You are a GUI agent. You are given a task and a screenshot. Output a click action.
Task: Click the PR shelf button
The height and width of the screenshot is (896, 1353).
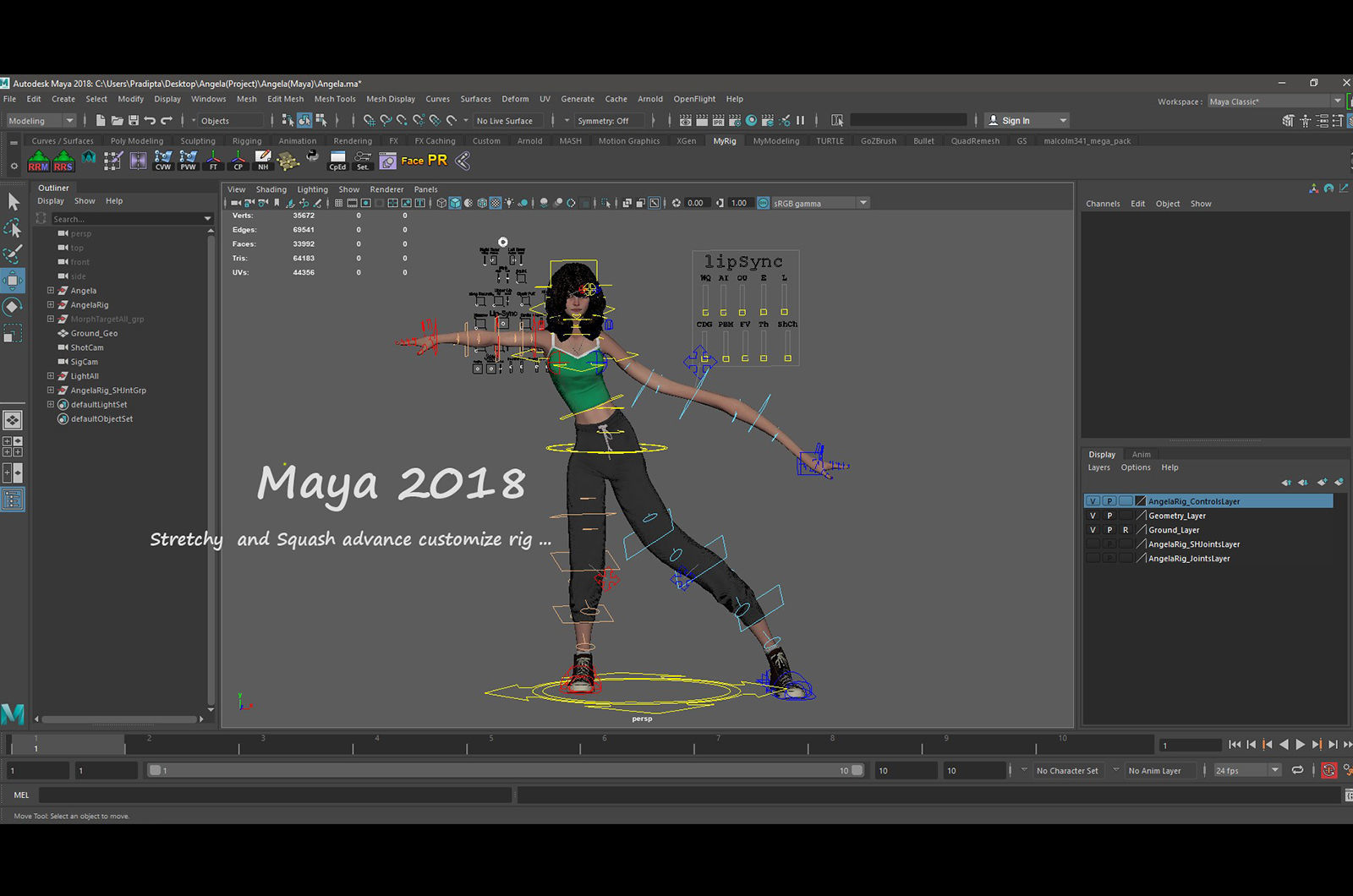[x=437, y=160]
